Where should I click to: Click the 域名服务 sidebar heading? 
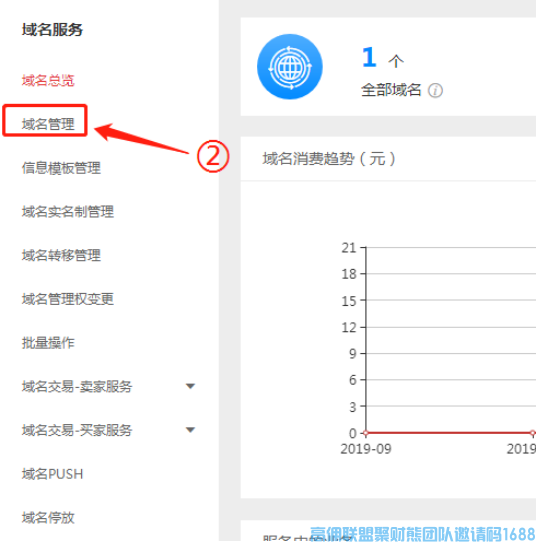(x=52, y=29)
